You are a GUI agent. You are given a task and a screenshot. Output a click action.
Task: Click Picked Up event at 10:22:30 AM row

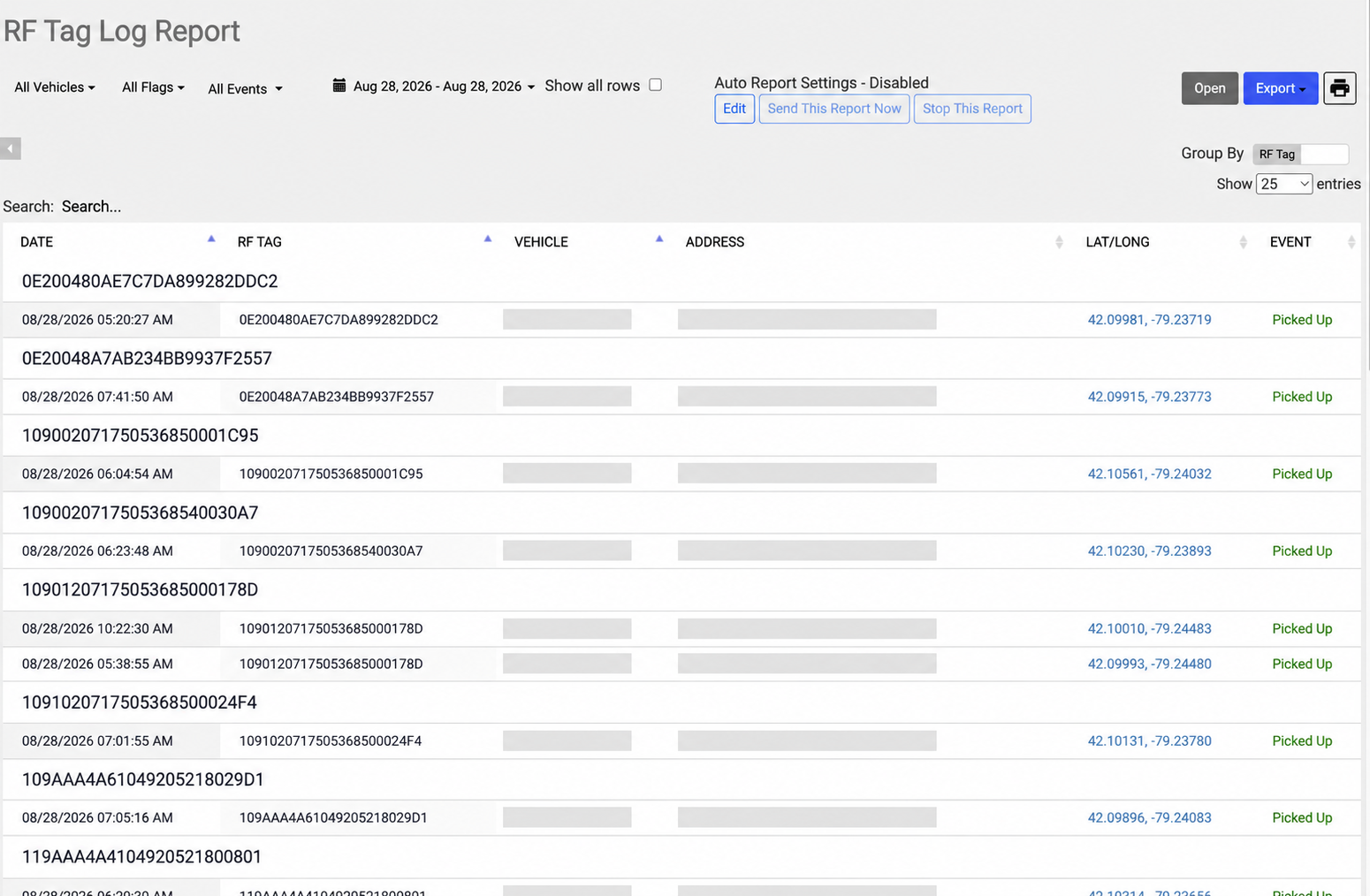tap(1302, 628)
